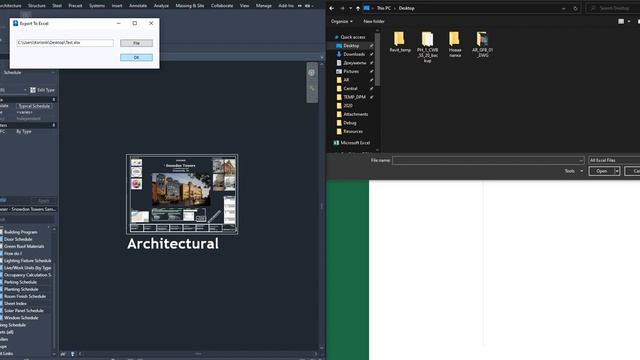Select Window Schedule in the project browser
Viewport: 640px width, 360px height.
pos(21,318)
